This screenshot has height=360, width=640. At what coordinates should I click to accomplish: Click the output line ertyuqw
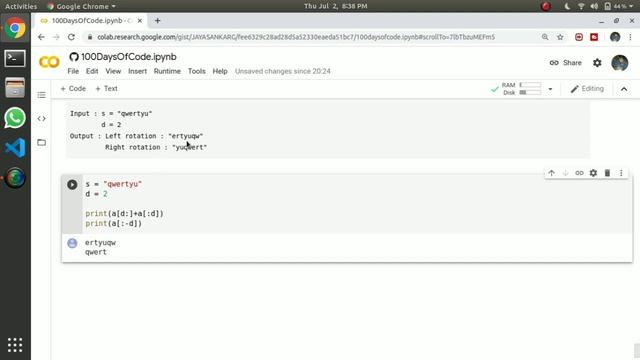pyautogui.click(x=100, y=242)
